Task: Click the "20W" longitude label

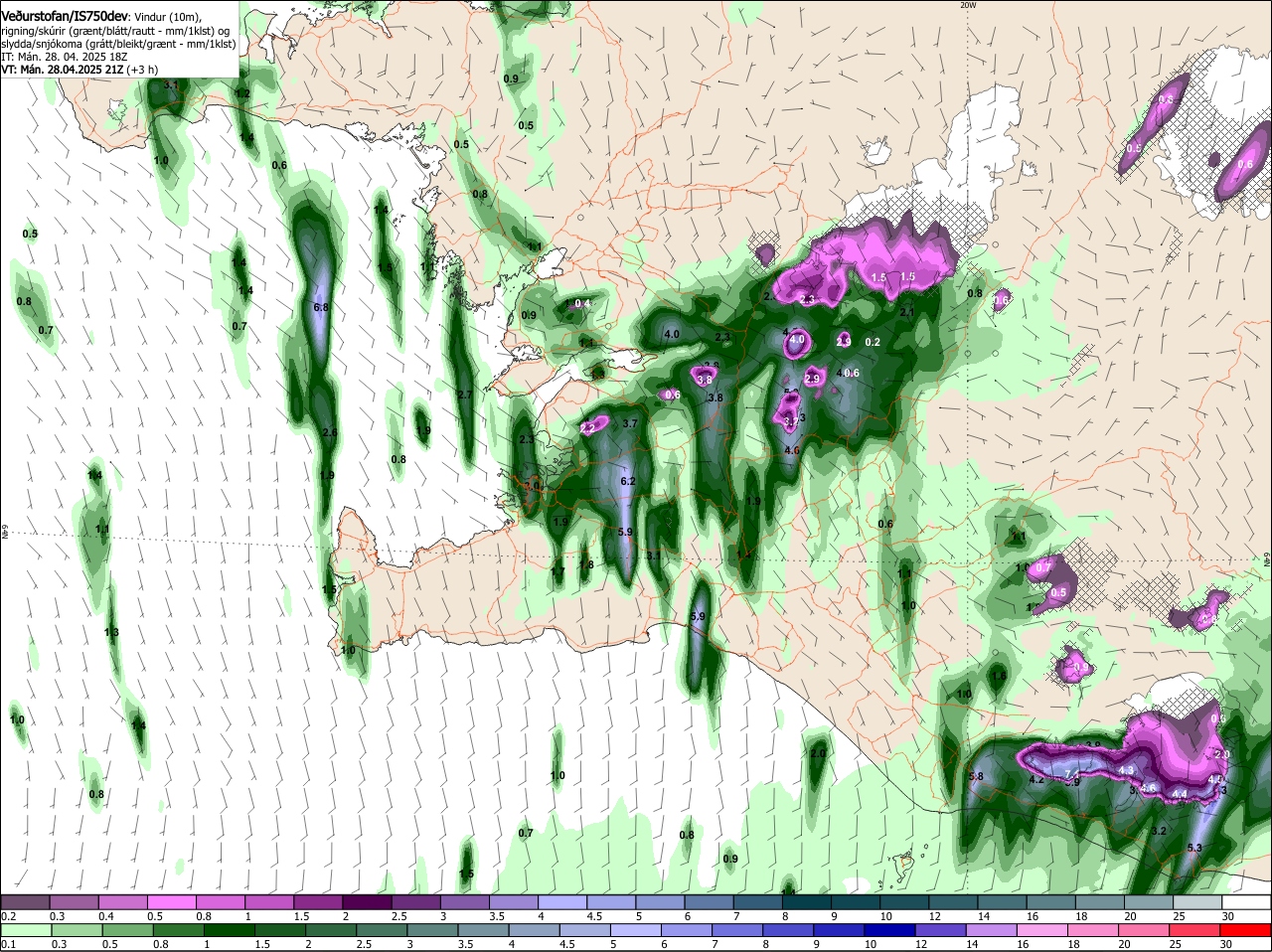Action: (969, 5)
